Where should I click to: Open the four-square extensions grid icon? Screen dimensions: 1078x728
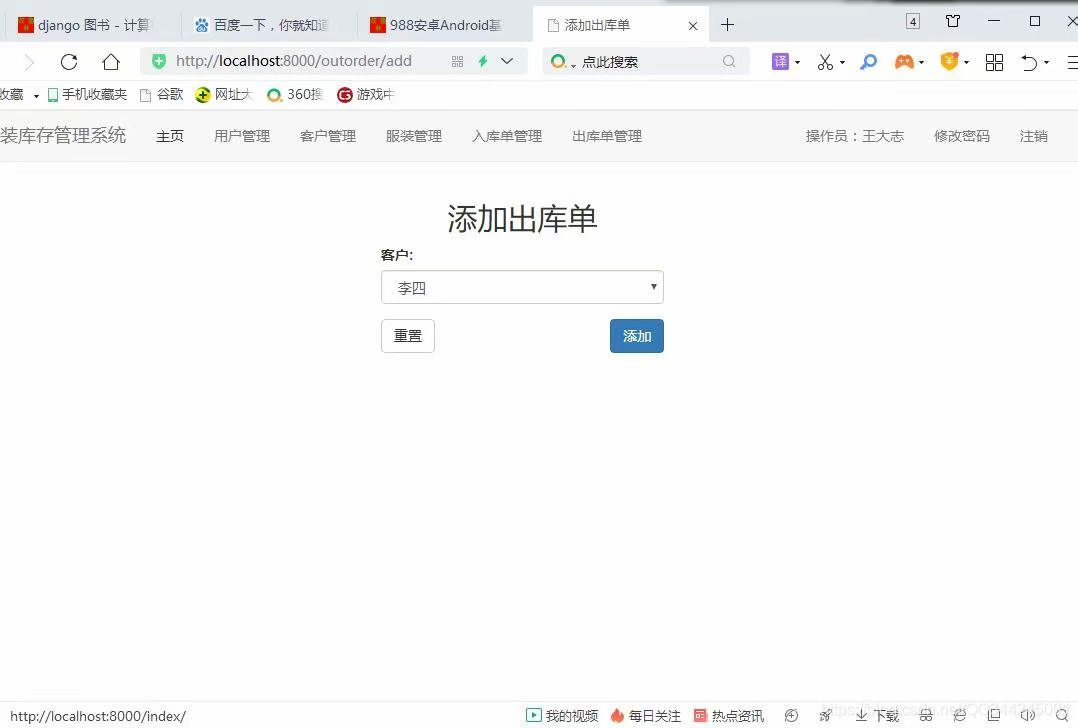click(x=994, y=63)
